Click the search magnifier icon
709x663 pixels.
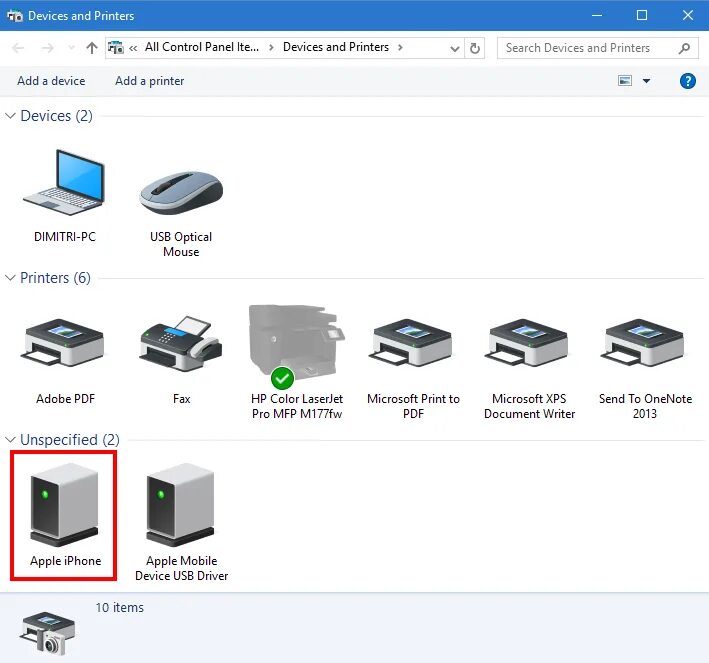(685, 48)
